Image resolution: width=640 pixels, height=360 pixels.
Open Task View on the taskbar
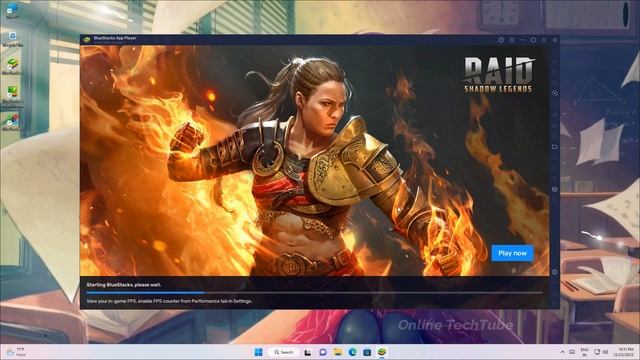click(x=308, y=352)
